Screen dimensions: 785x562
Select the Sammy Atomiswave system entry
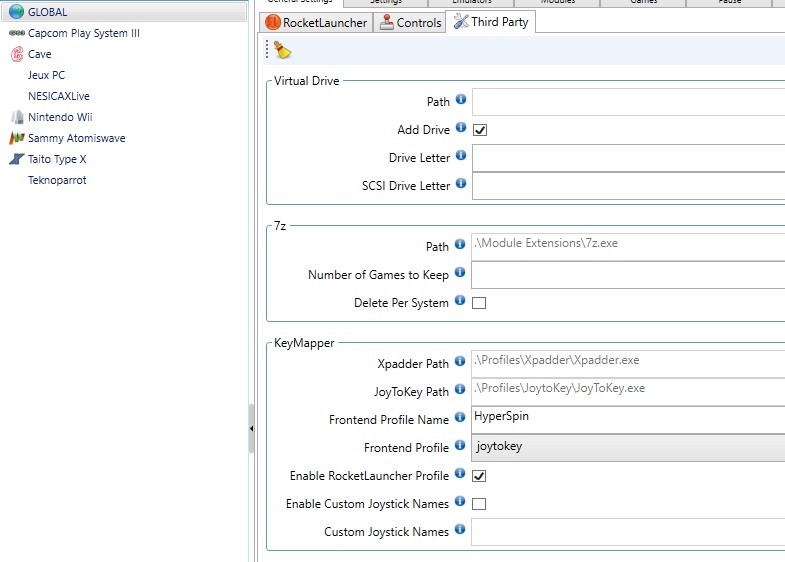coord(77,138)
